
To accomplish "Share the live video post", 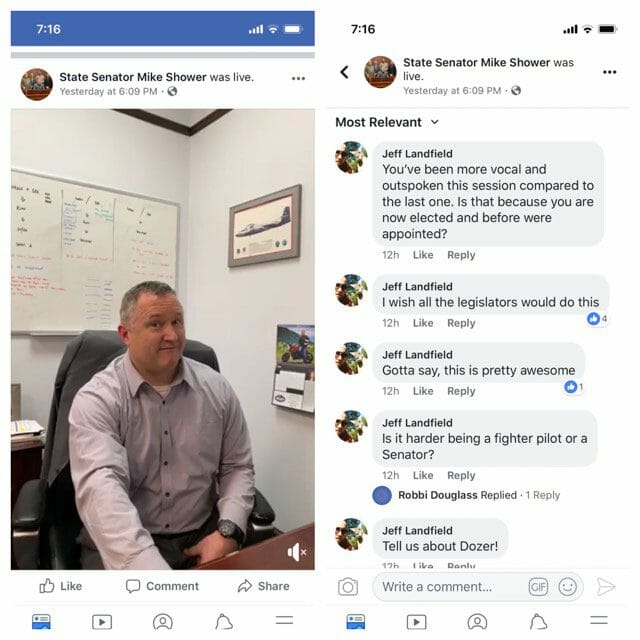I will [x=263, y=586].
